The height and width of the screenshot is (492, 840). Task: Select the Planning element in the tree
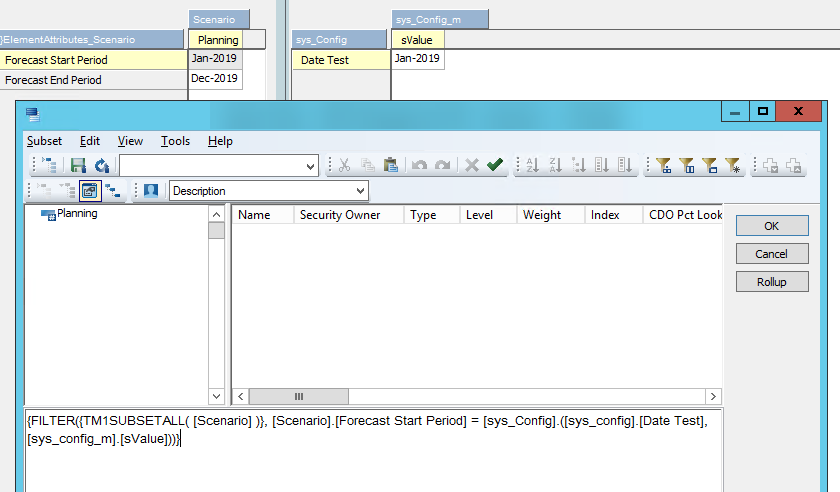77,213
